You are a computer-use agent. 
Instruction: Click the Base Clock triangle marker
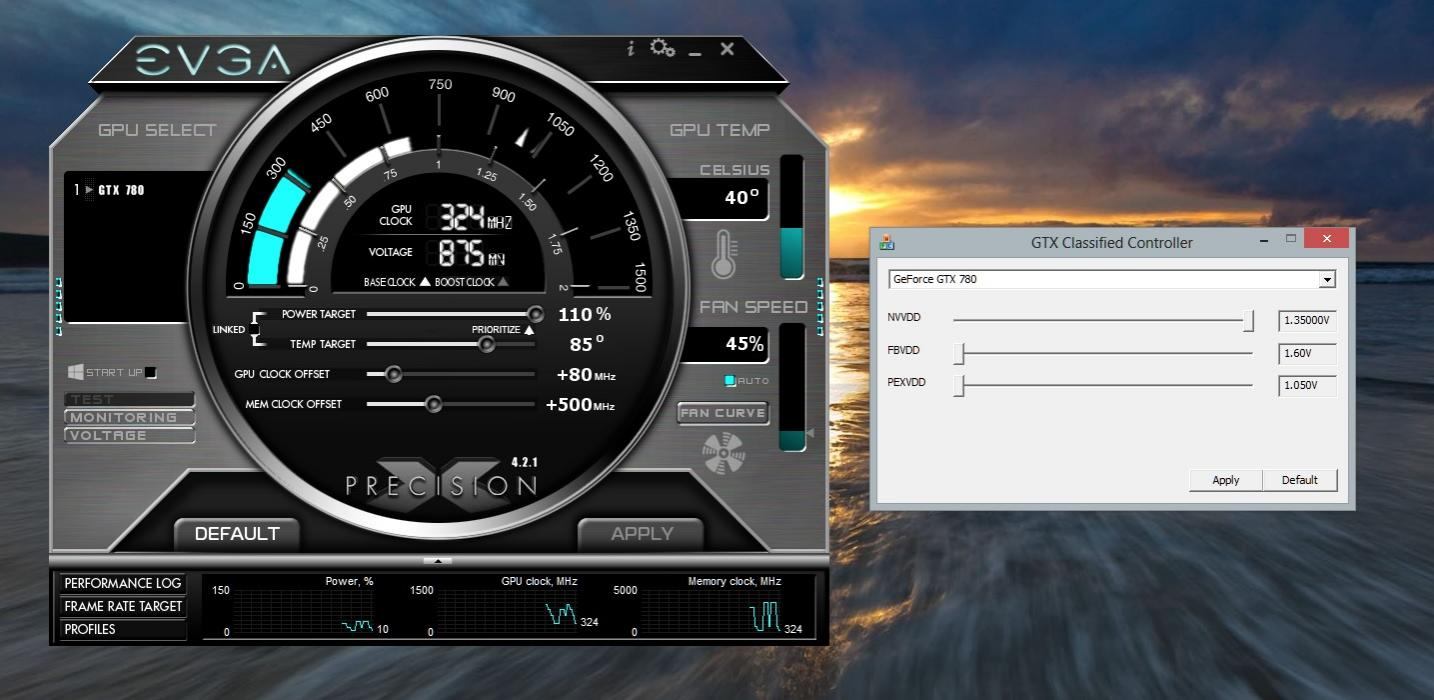(x=425, y=282)
